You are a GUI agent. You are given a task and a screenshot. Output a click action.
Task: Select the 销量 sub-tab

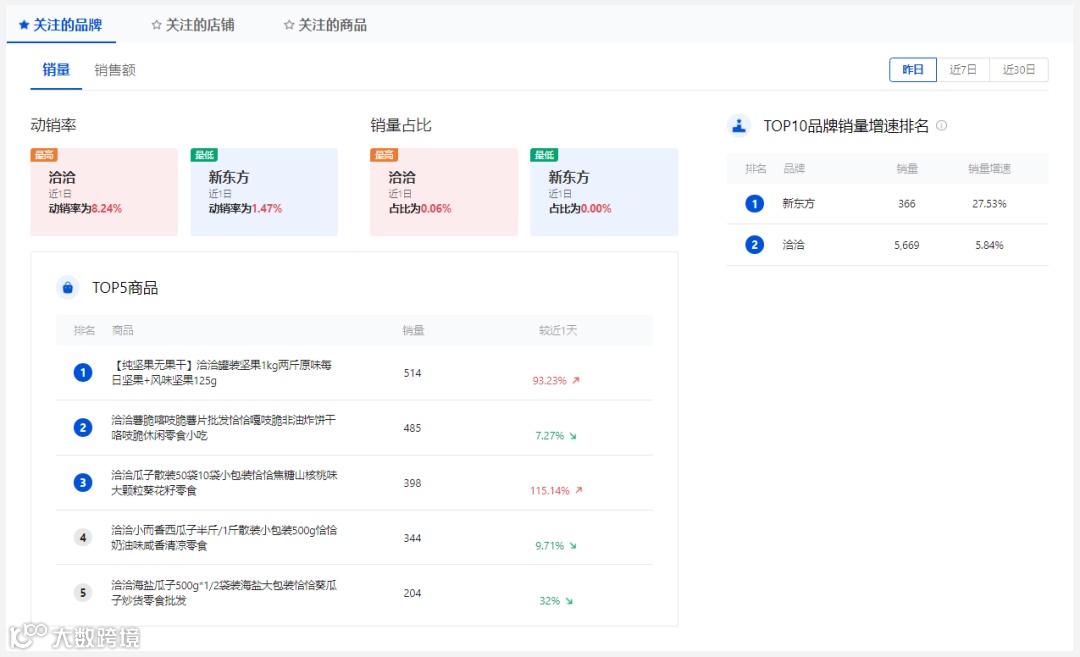click(x=56, y=70)
